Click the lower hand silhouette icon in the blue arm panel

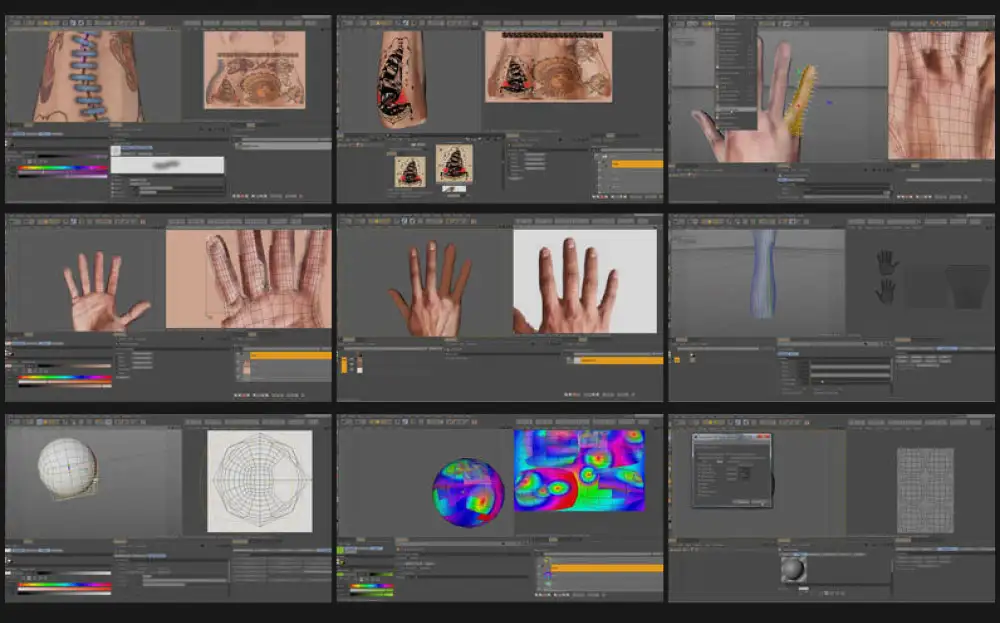885,291
